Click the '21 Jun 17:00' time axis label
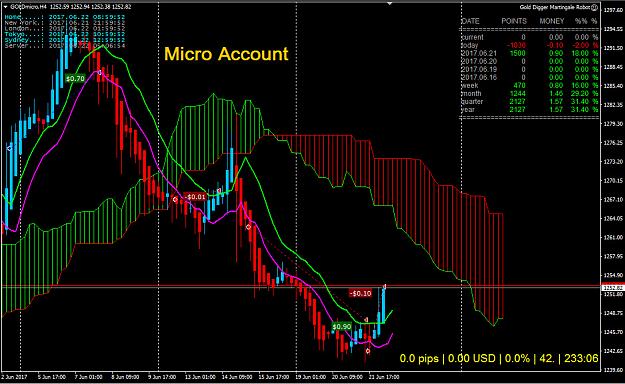 [x=384, y=377]
